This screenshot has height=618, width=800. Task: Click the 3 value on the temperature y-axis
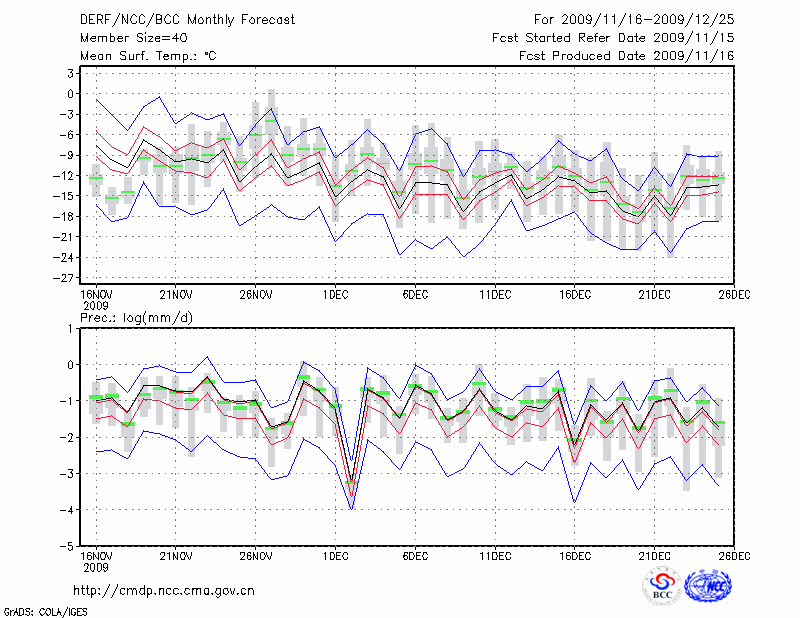click(x=70, y=73)
